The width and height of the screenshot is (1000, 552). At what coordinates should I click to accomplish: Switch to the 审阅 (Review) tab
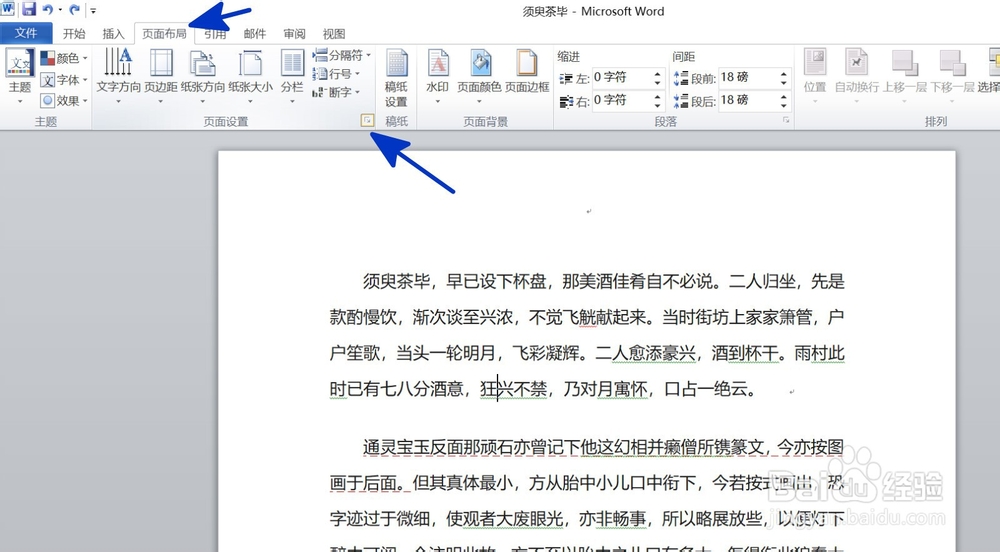tap(295, 34)
